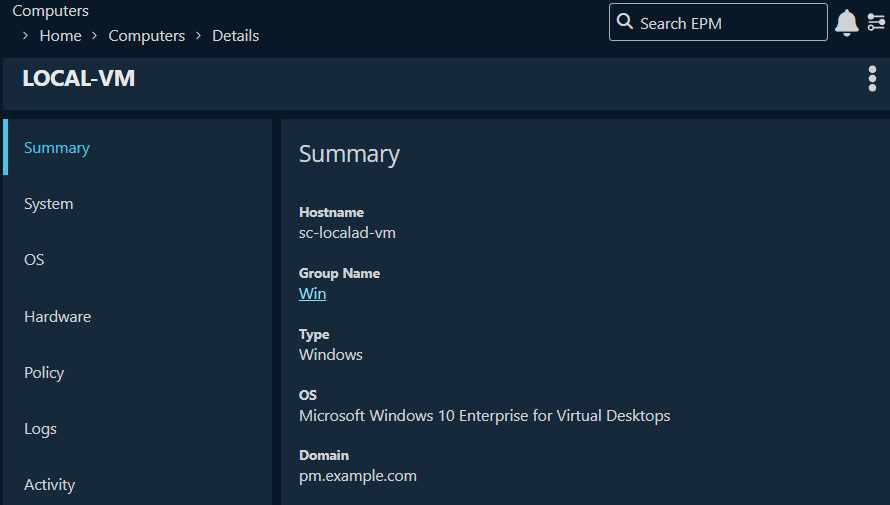
Task: Open the settings sliders icon
Action: tap(876, 22)
